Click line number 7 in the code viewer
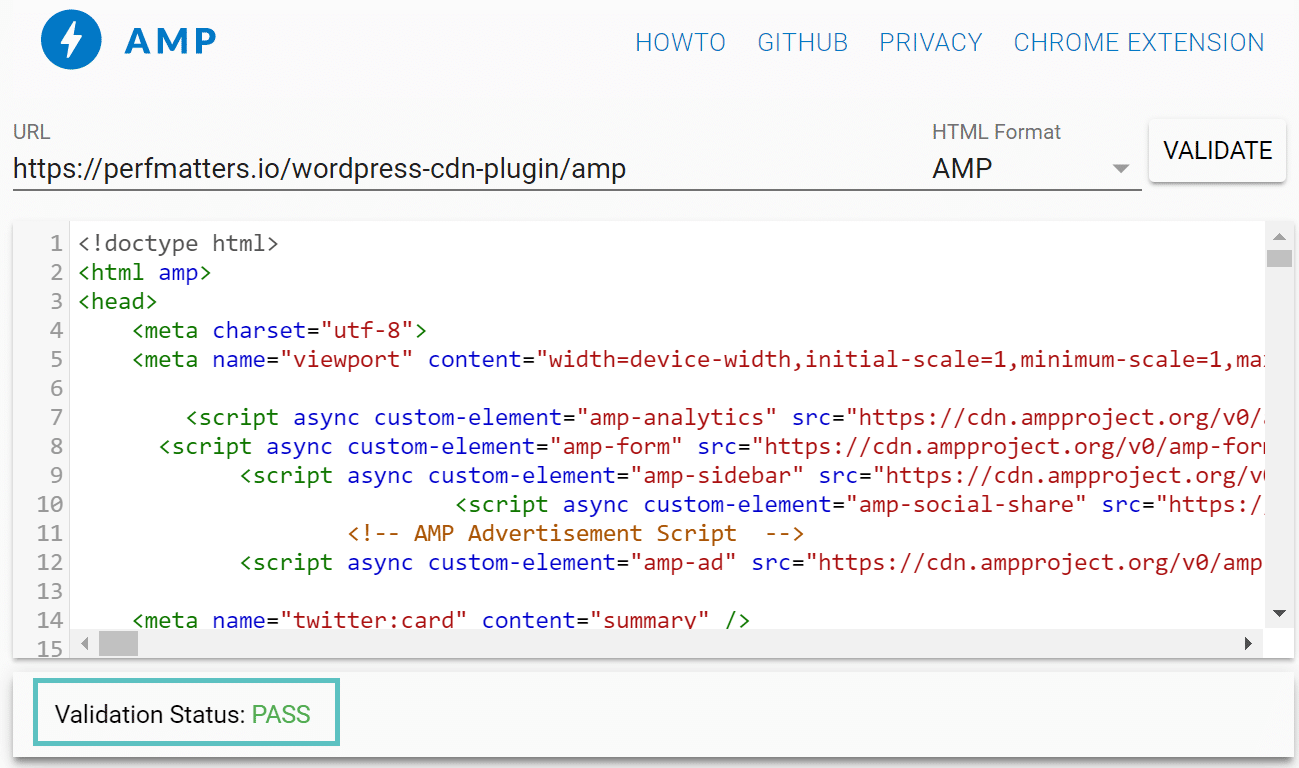The height and width of the screenshot is (768, 1299). click(55, 417)
